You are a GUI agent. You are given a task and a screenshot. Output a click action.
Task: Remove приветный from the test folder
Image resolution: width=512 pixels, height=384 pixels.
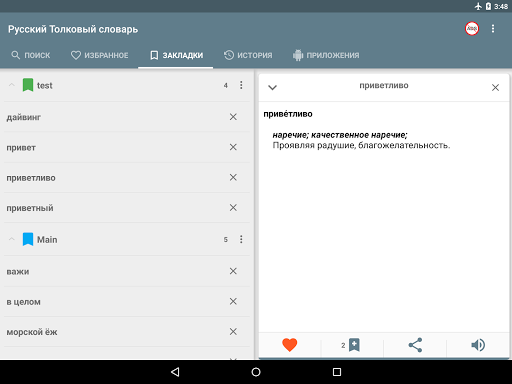(233, 208)
